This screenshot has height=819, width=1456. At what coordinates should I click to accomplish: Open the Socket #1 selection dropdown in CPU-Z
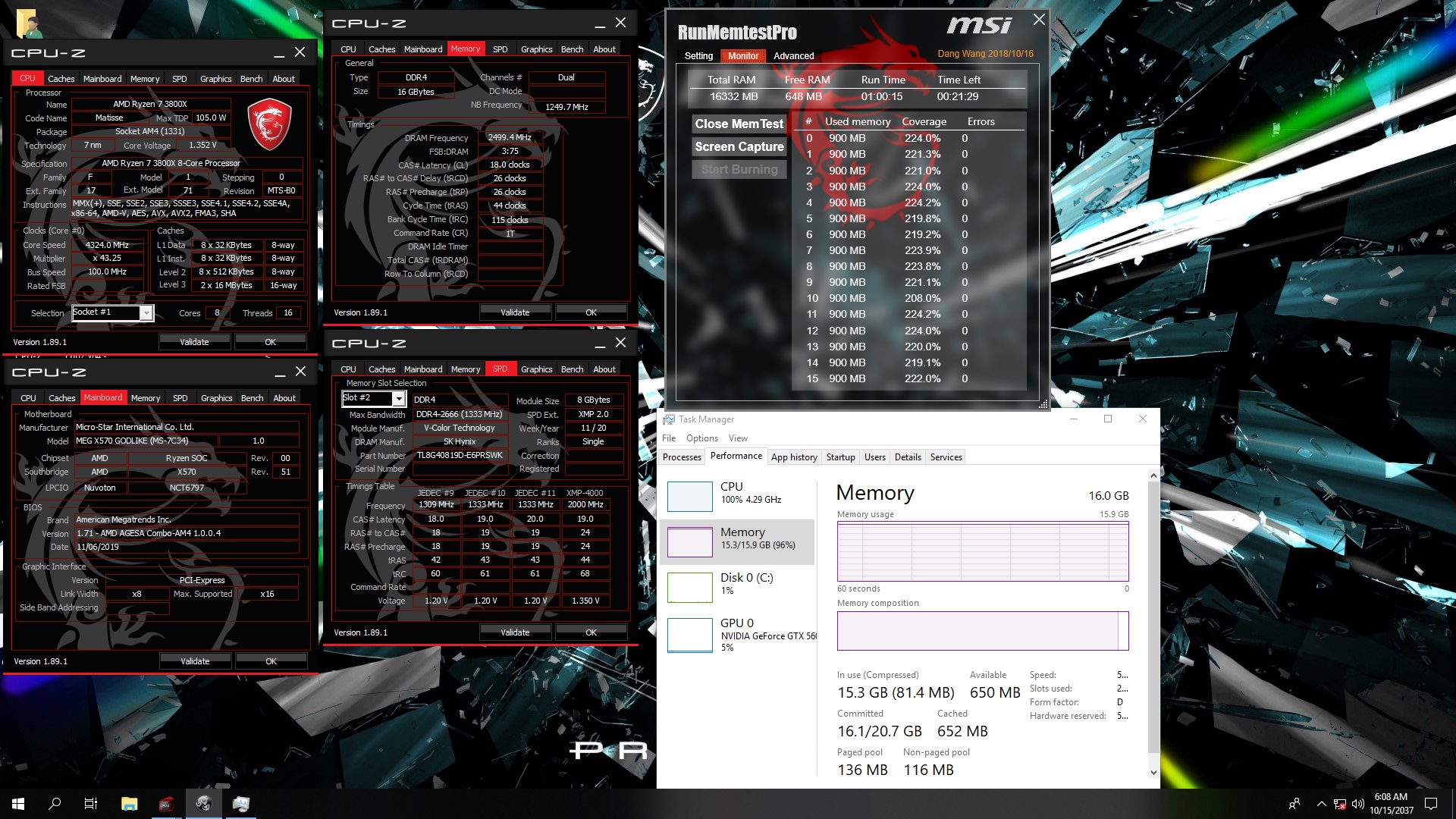(146, 313)
